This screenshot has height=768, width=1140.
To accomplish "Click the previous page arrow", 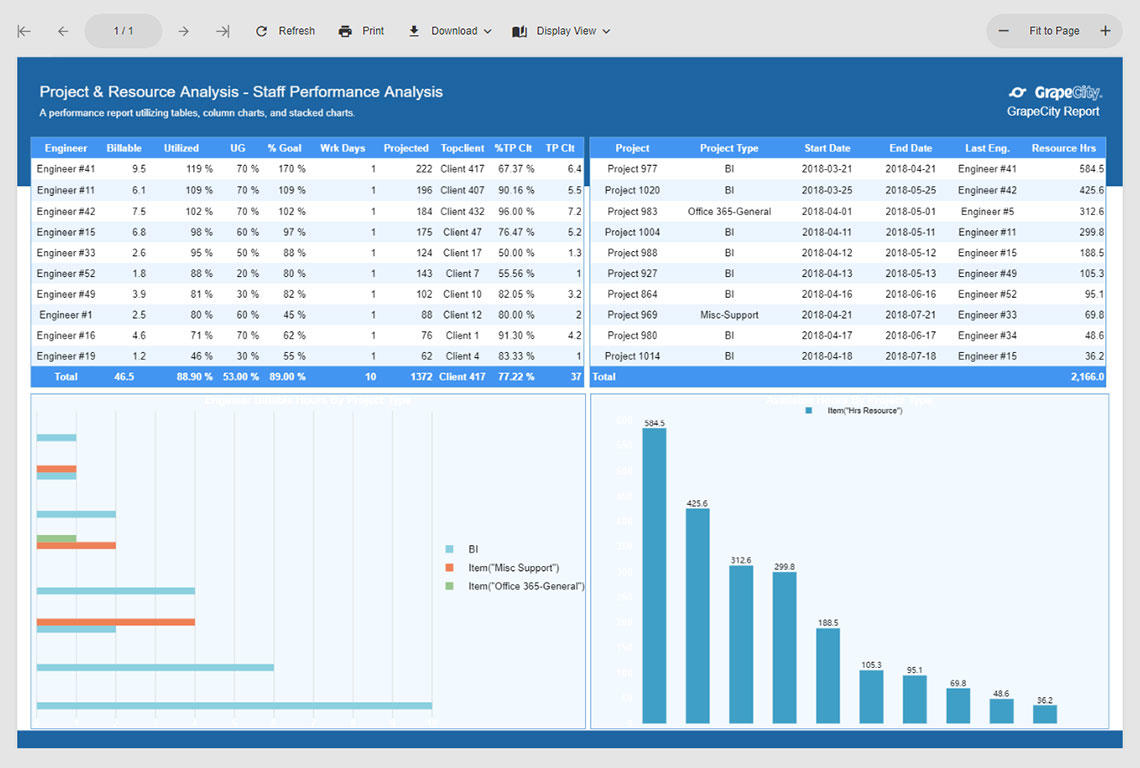I will (63, 31).
